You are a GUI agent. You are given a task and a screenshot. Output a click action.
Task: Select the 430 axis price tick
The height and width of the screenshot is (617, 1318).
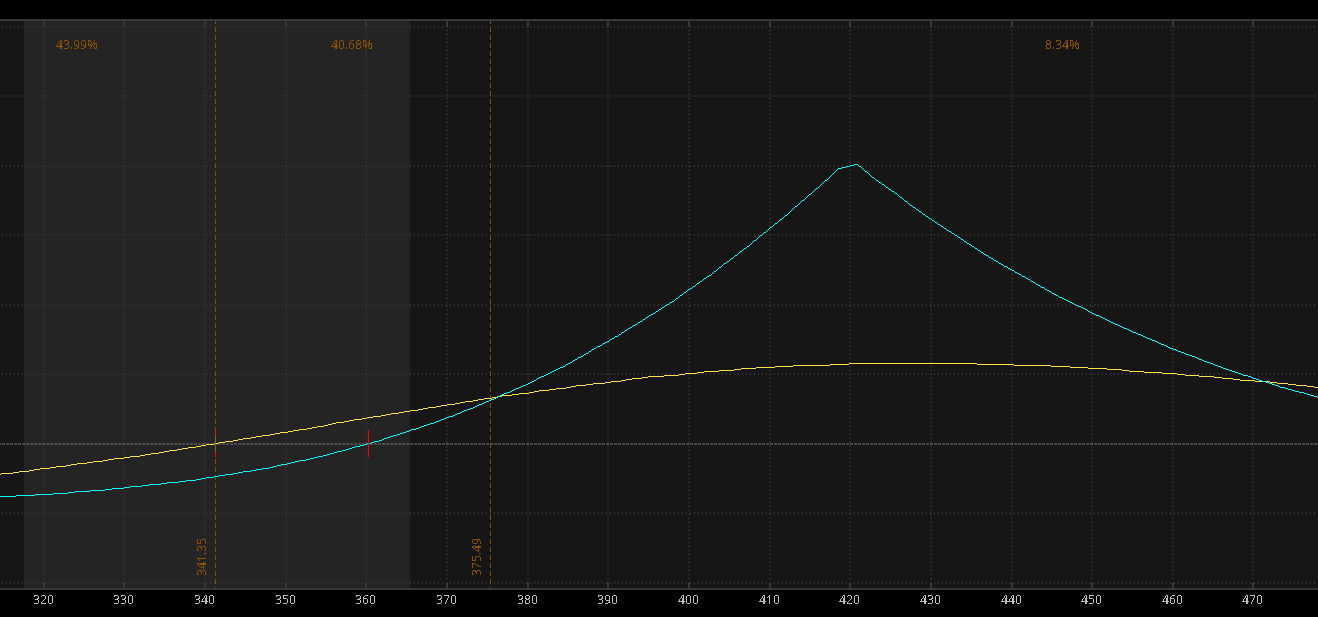tap(930, 600)
